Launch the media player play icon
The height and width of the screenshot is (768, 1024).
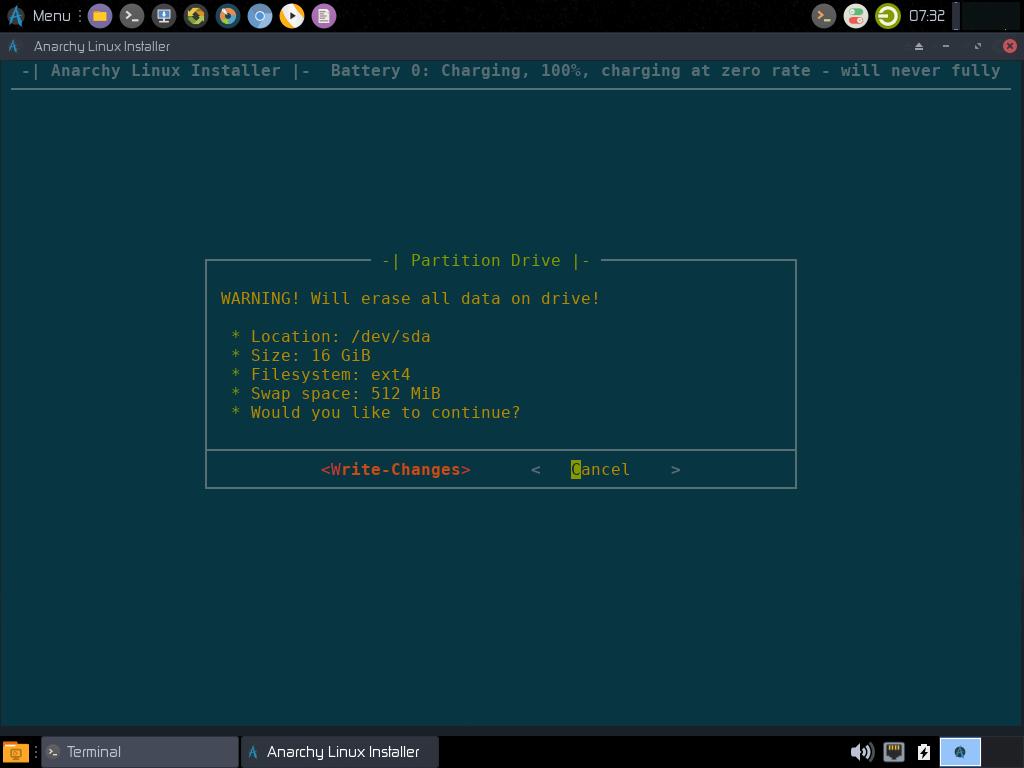pyautogui.click(x=292, y=16)
